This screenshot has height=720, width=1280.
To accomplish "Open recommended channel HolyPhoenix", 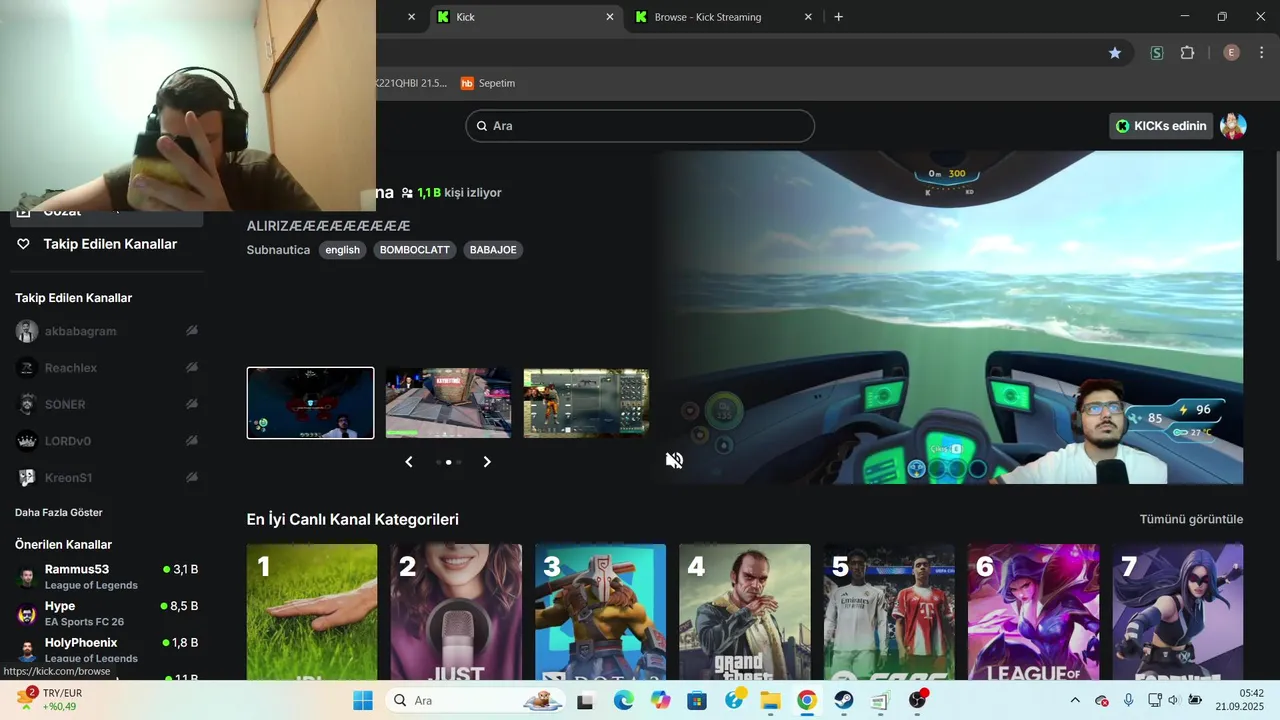I will click(x=106, y=650).
